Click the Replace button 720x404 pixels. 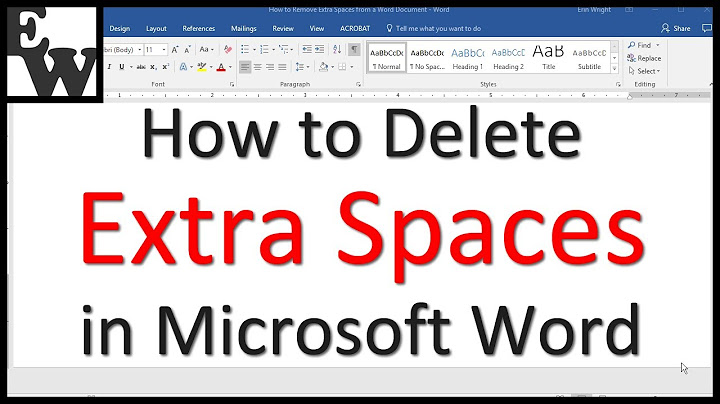click(644, 58)
